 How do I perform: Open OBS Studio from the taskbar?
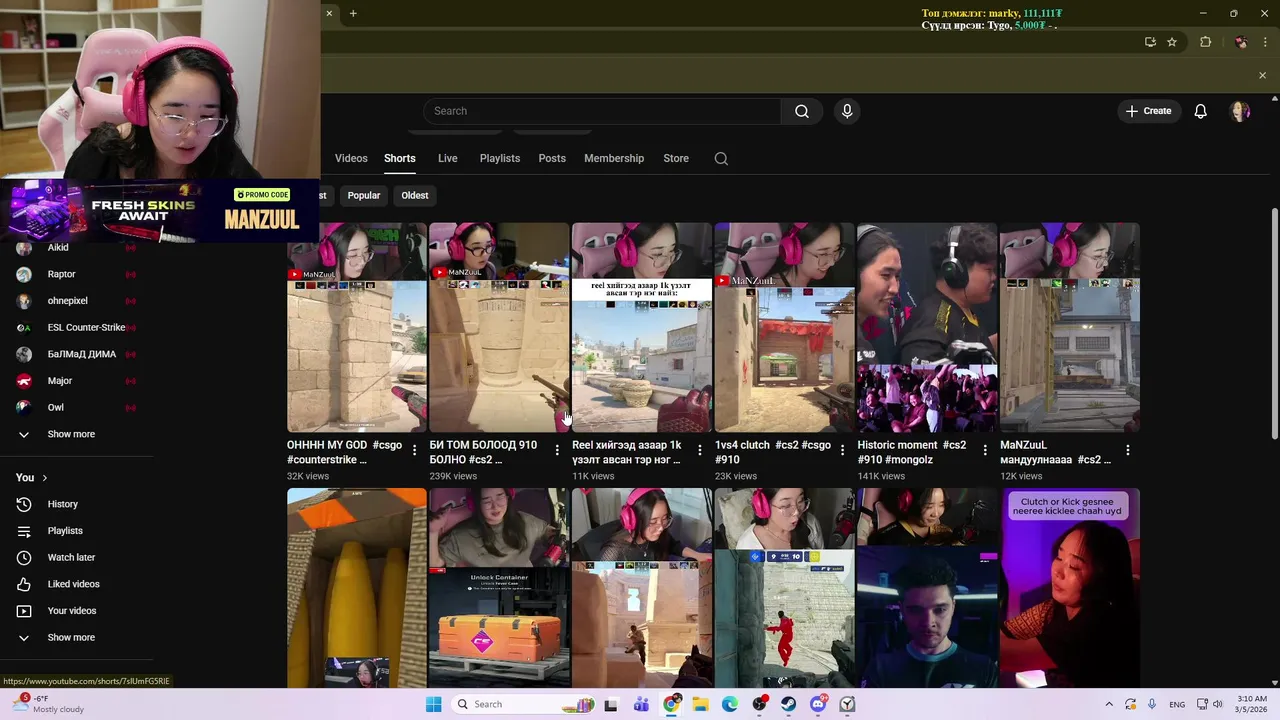coord(760,704)
